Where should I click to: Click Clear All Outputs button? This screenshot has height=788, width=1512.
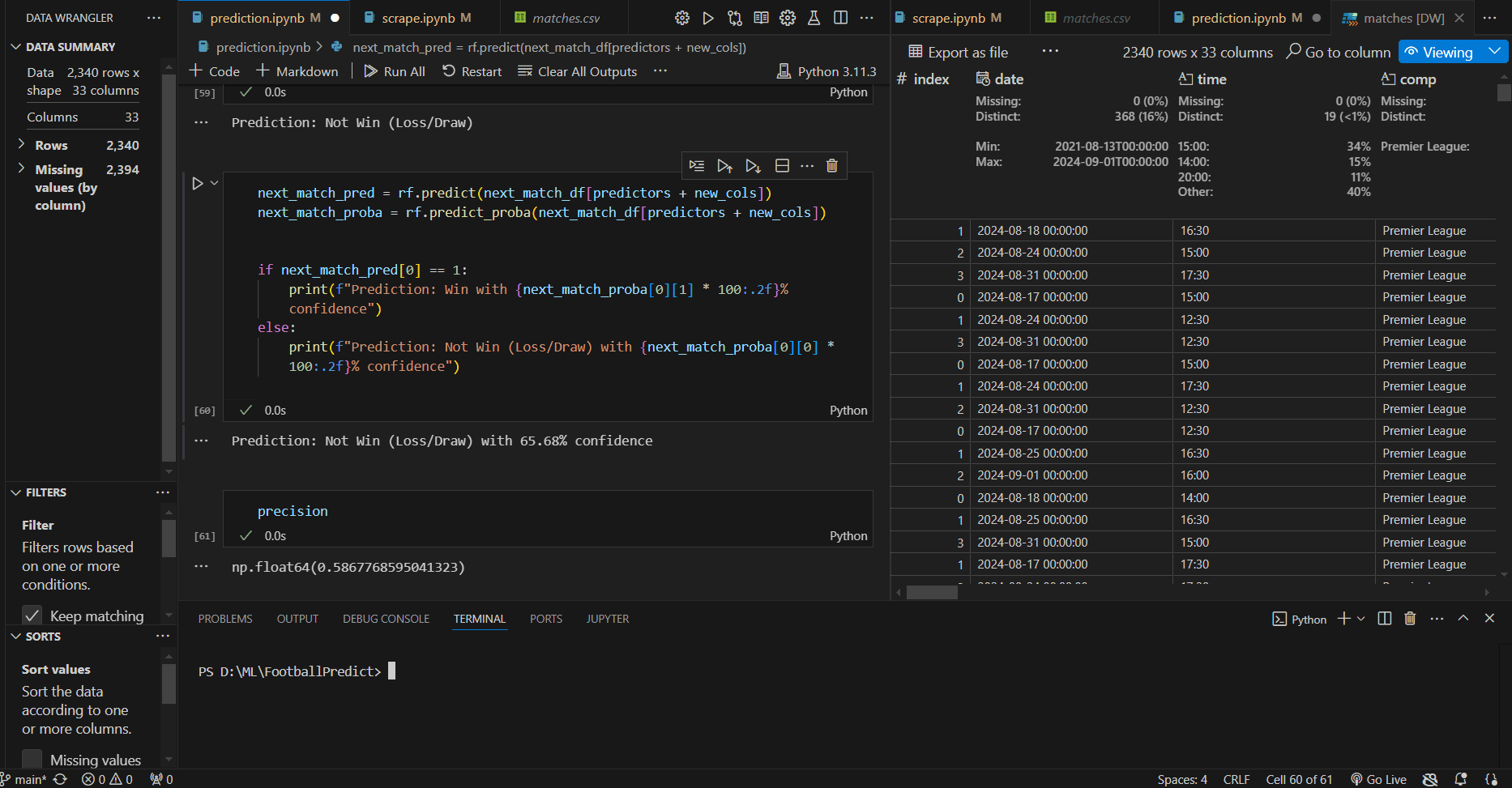577,71
